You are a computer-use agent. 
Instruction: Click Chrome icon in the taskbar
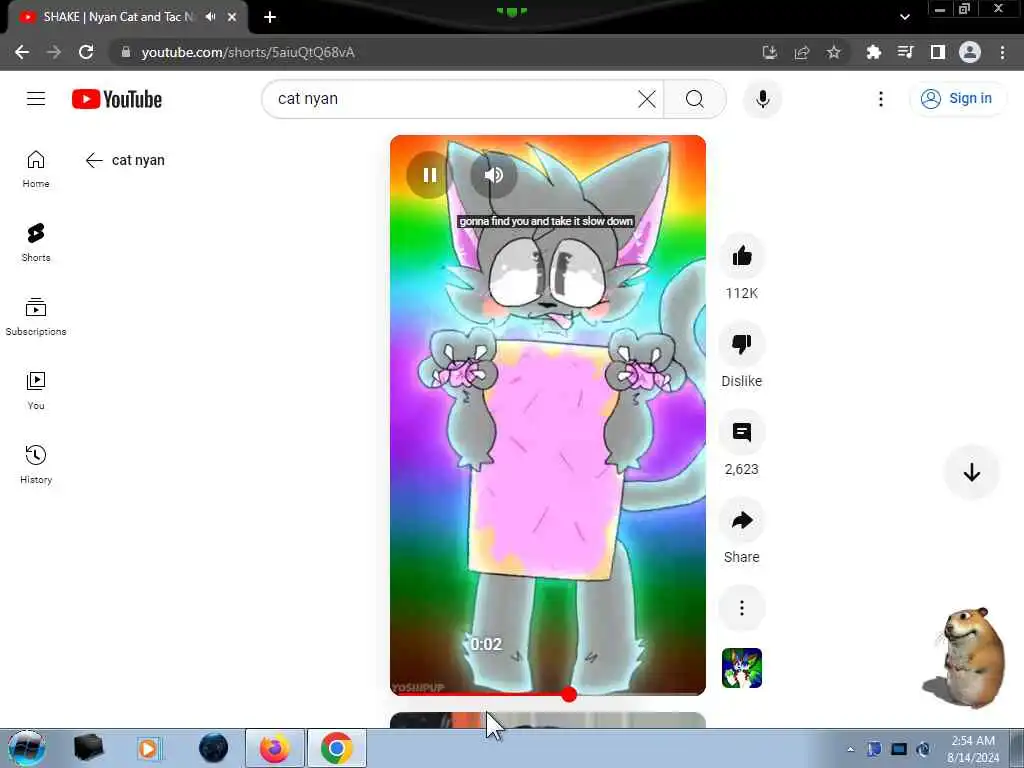coord(337,748)
